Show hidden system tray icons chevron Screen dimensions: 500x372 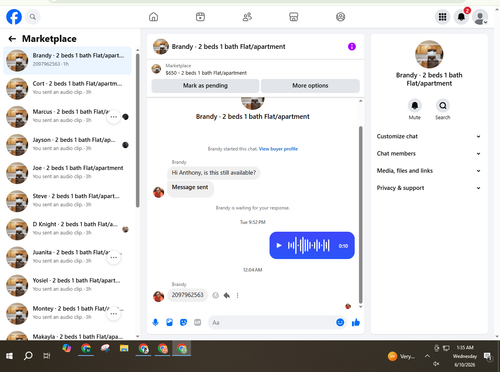(x=427, y=356)
